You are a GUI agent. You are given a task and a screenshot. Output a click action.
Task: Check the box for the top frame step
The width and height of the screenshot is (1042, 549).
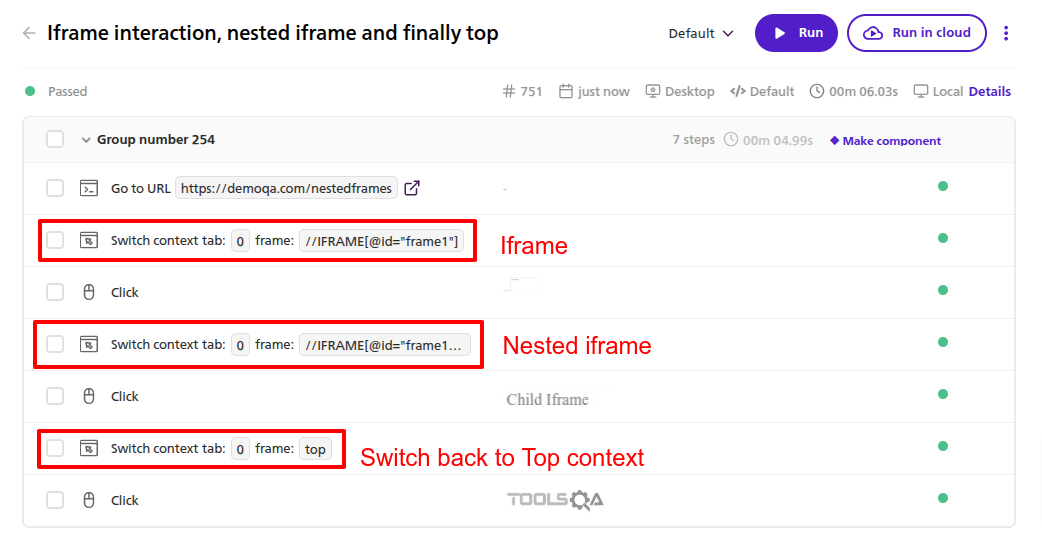[55, 448]
